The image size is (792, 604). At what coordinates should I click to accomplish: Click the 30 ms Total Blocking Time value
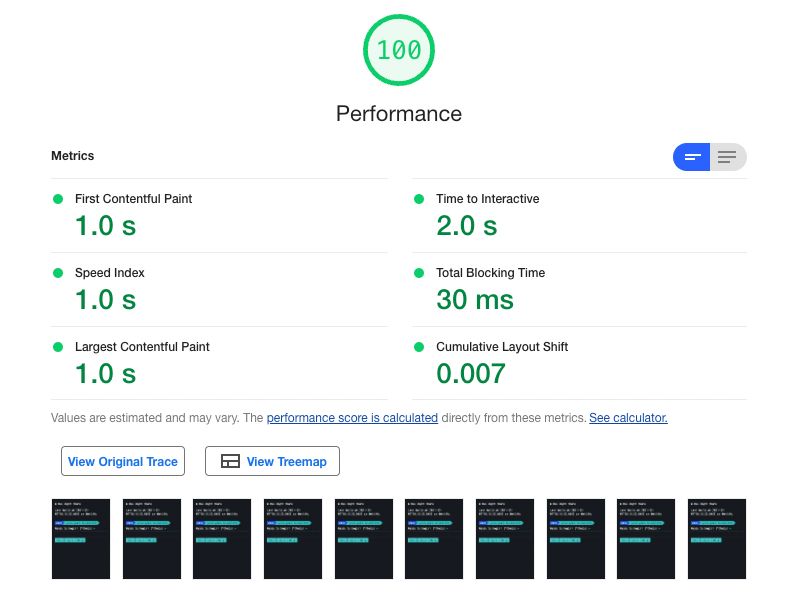[475, 300]
